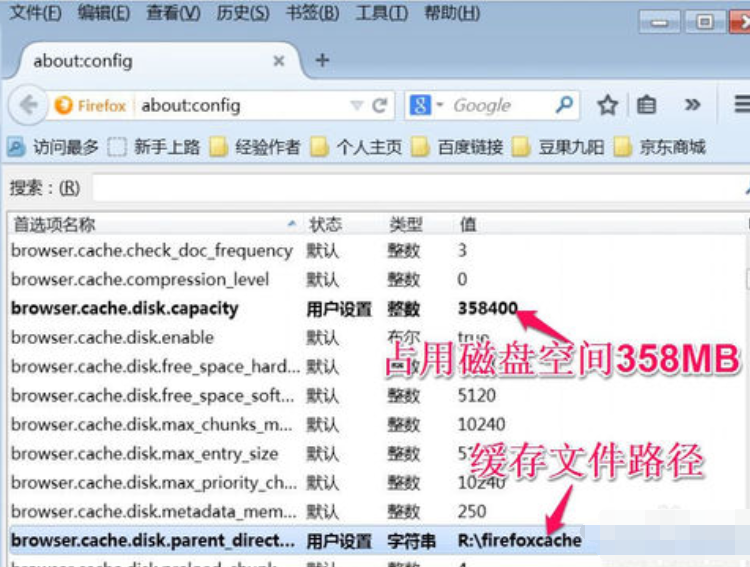Viewport: 750px width, 567px height.
Task: Select browser.cache.disk.max_priority_ch row
Action: 377,483
